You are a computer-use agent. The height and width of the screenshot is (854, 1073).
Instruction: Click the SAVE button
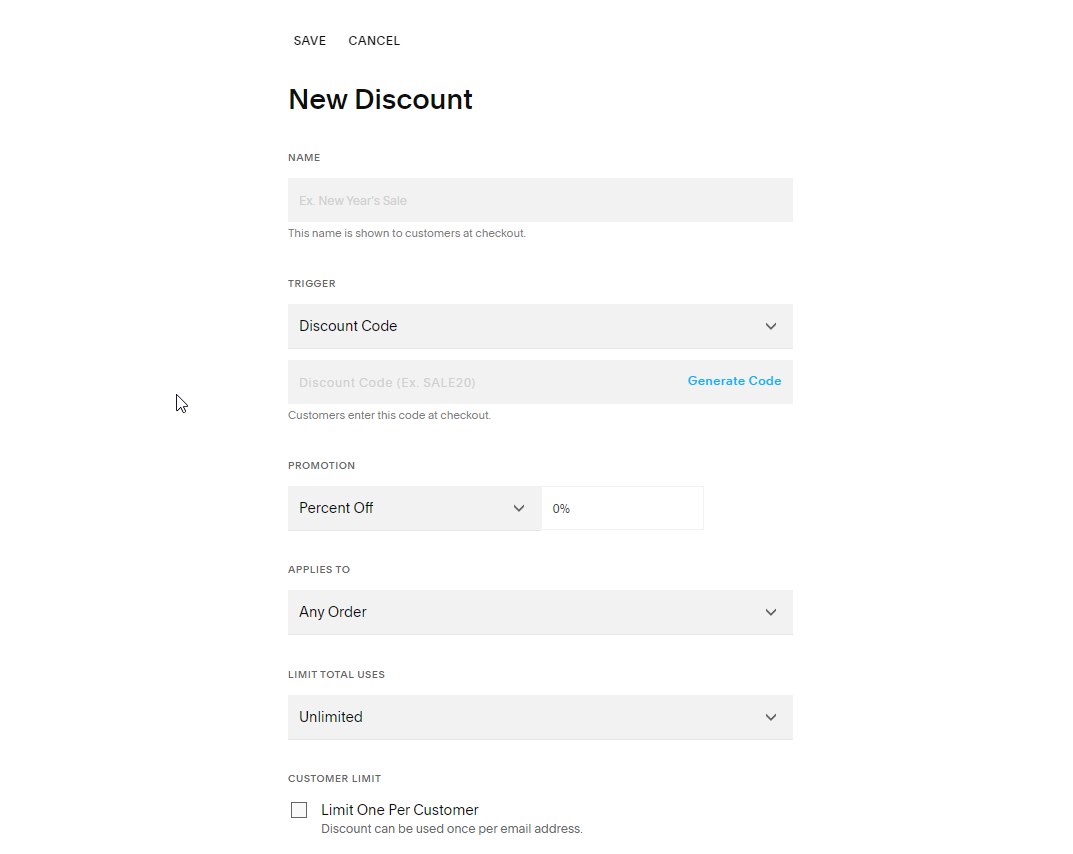(310, 41)
